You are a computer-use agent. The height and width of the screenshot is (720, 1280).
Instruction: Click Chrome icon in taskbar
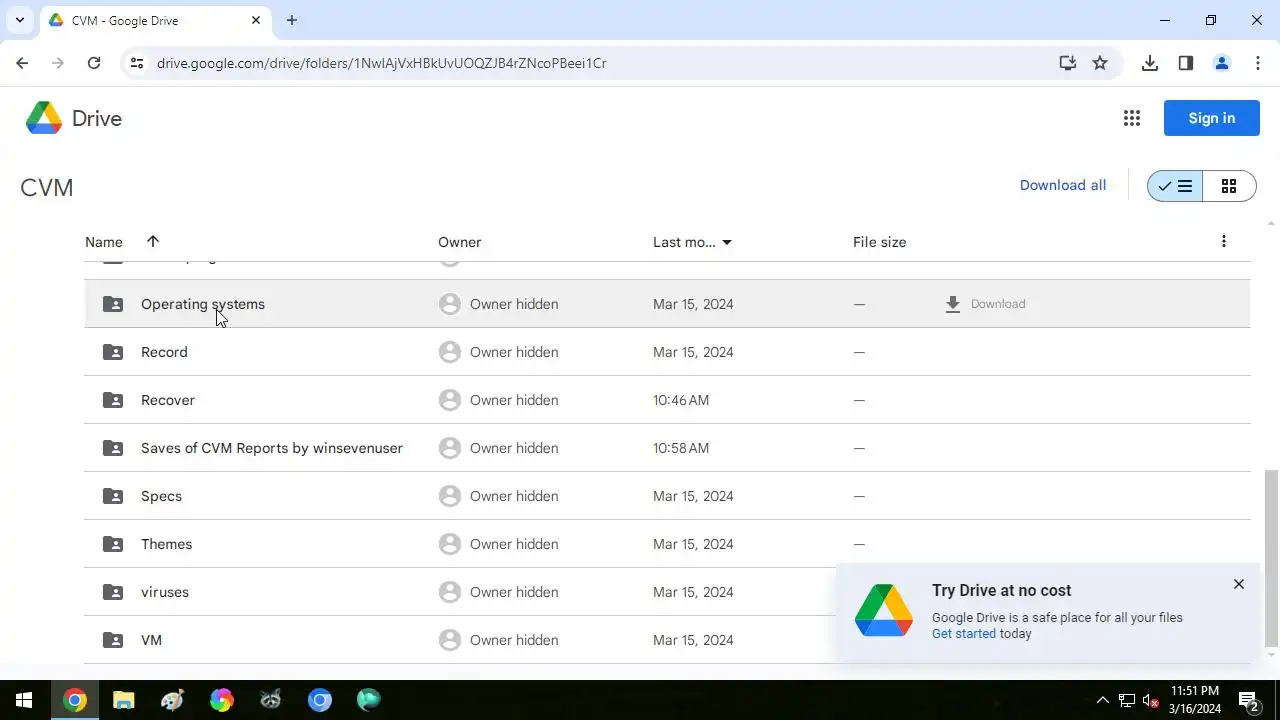(74, 700)
